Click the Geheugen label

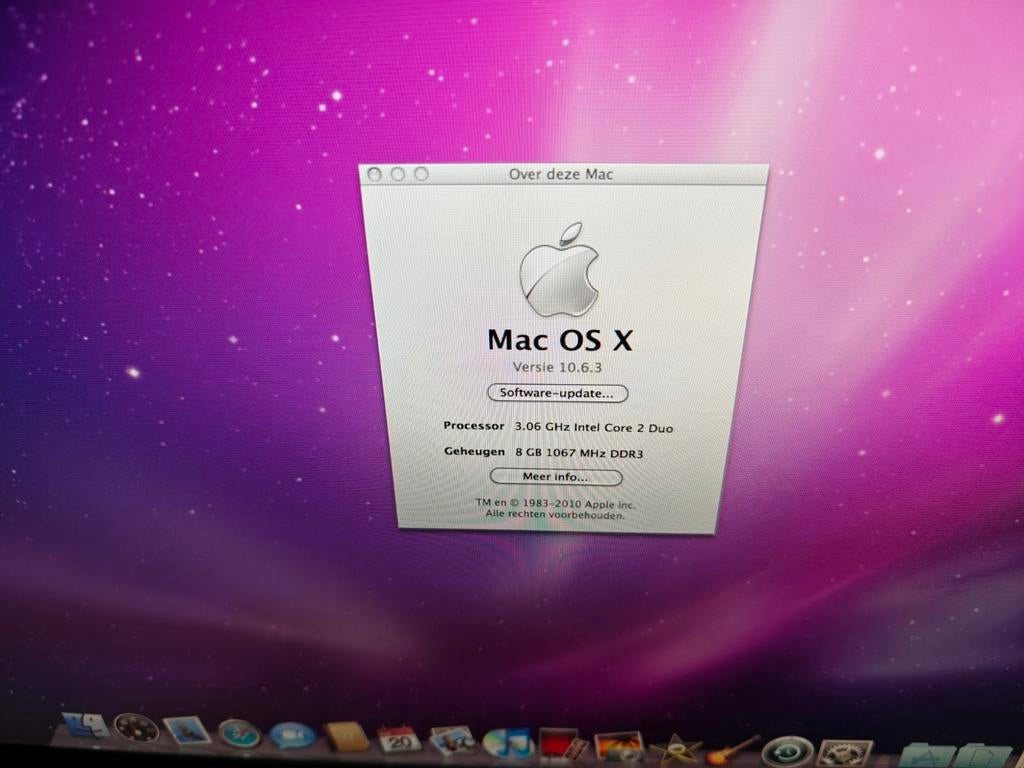point(474,451)
